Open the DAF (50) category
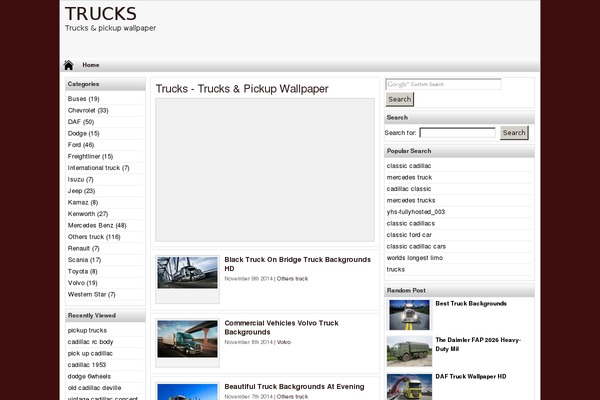 click(81, 122)
